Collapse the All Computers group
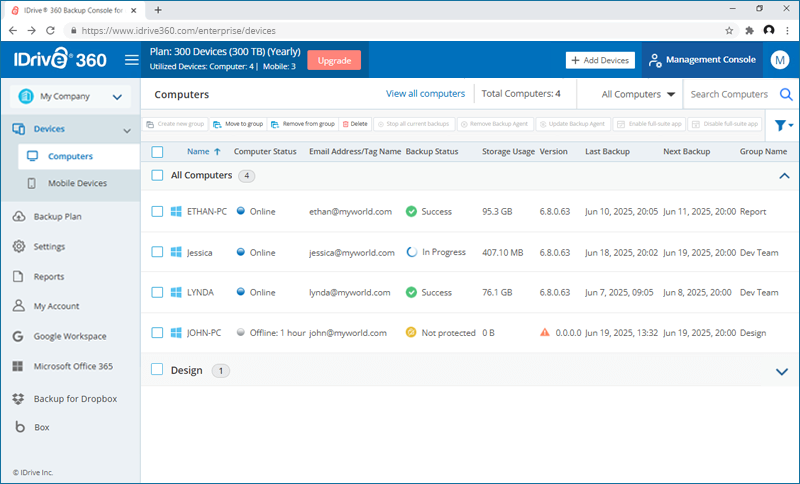 point(784,176)
